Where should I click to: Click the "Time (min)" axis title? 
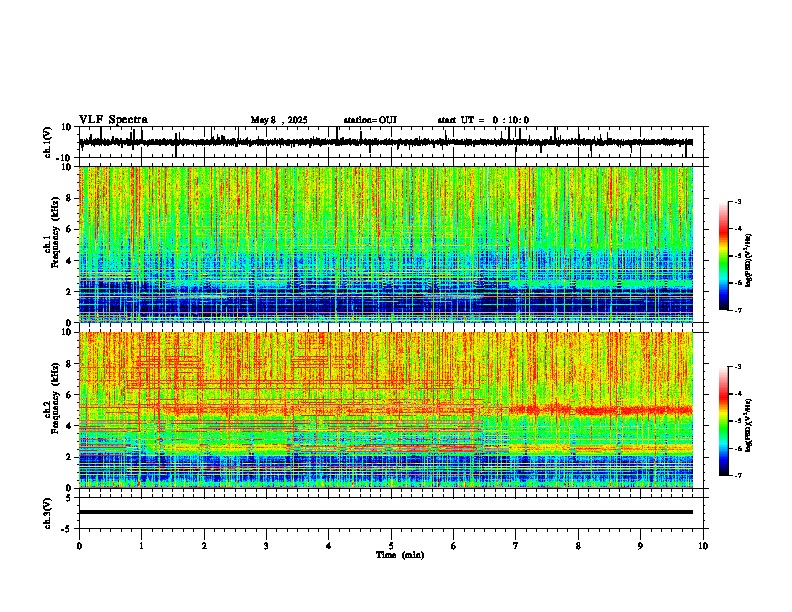click(400, 555)
